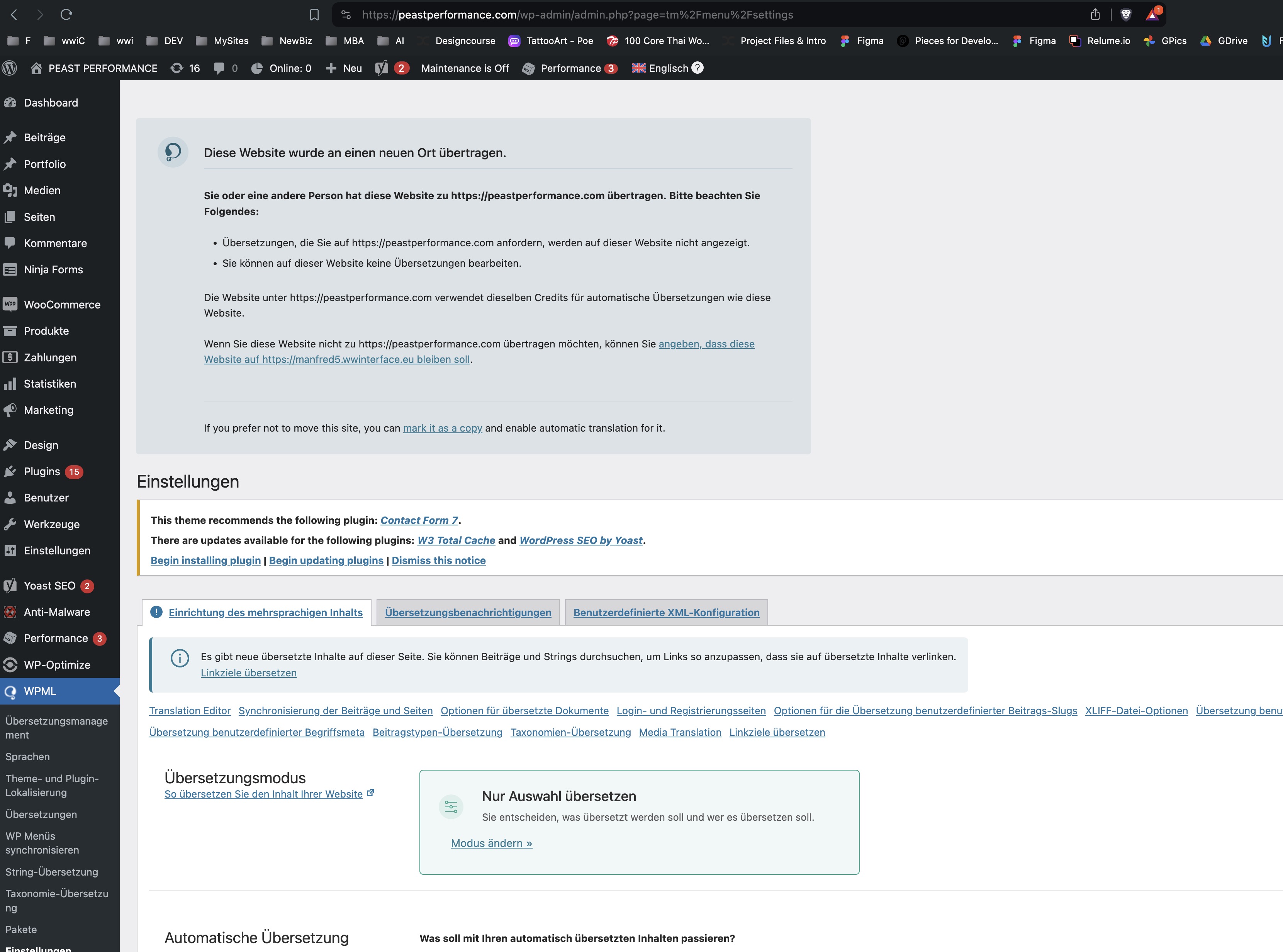Click the Statistiken bar chart icon
This screenshot has height=952, width=1283.
pyautogui.click(x=10, y=384)
